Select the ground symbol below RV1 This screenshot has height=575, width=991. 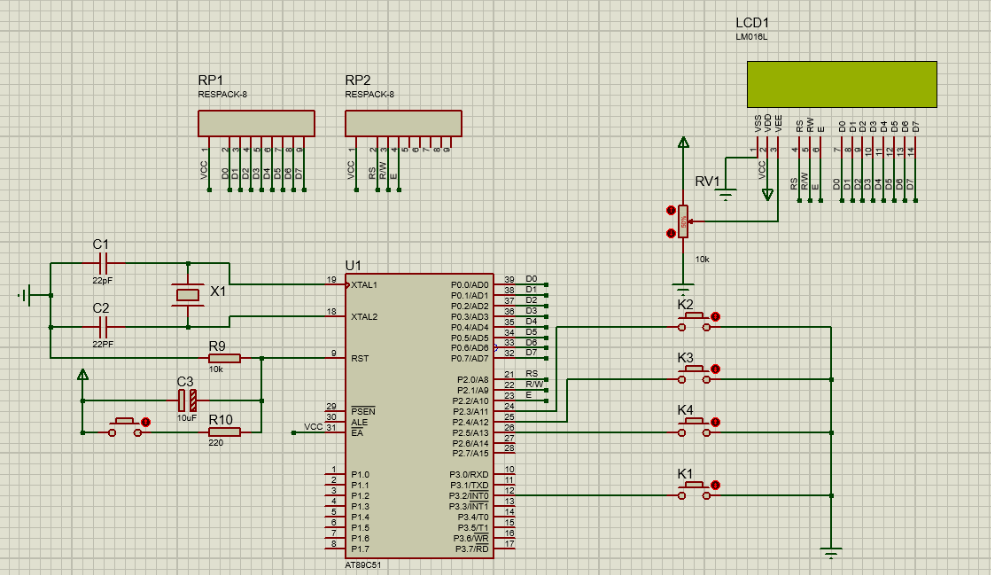[x=683, y=288]
